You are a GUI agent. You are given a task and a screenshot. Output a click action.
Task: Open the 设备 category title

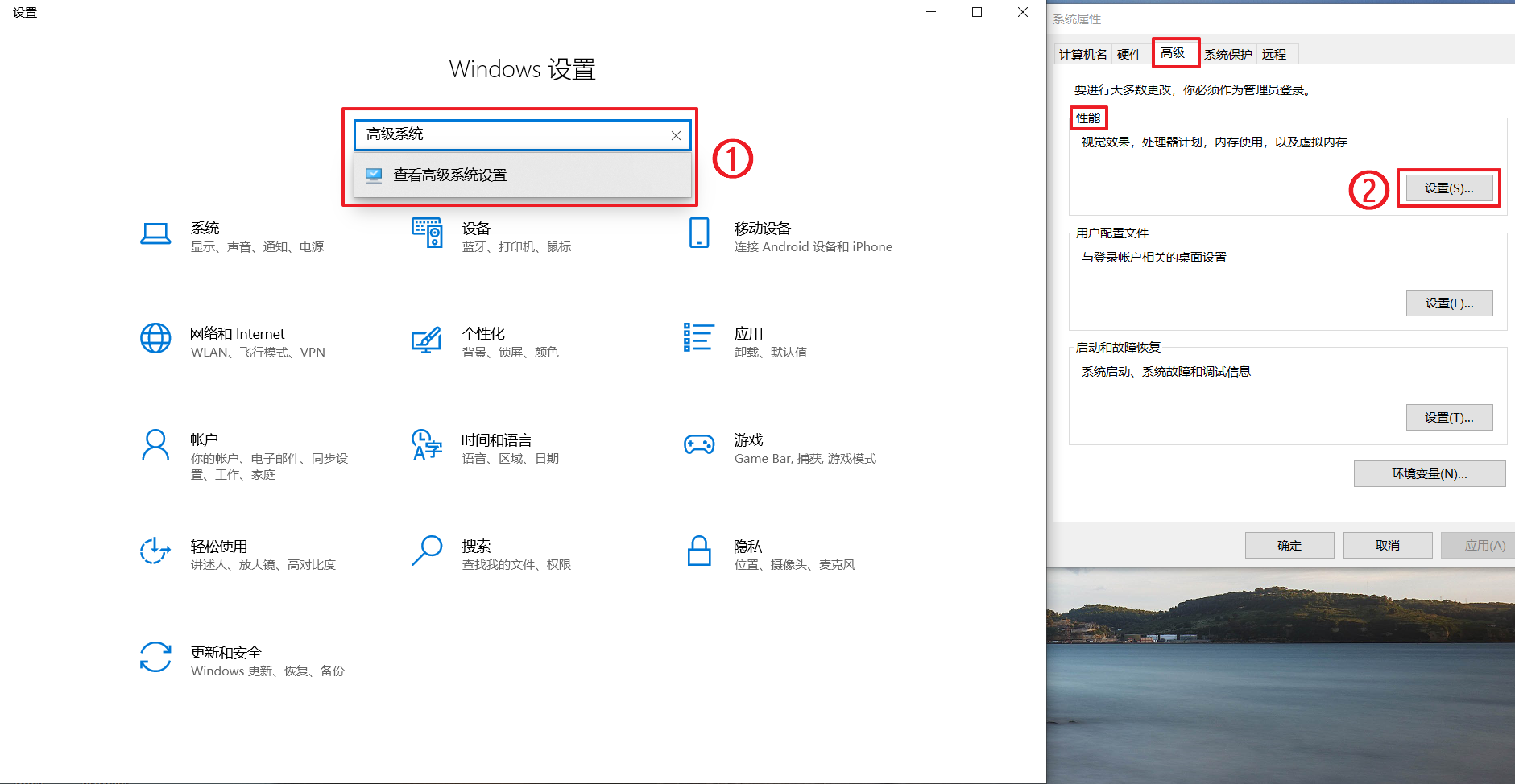point(477,229)
